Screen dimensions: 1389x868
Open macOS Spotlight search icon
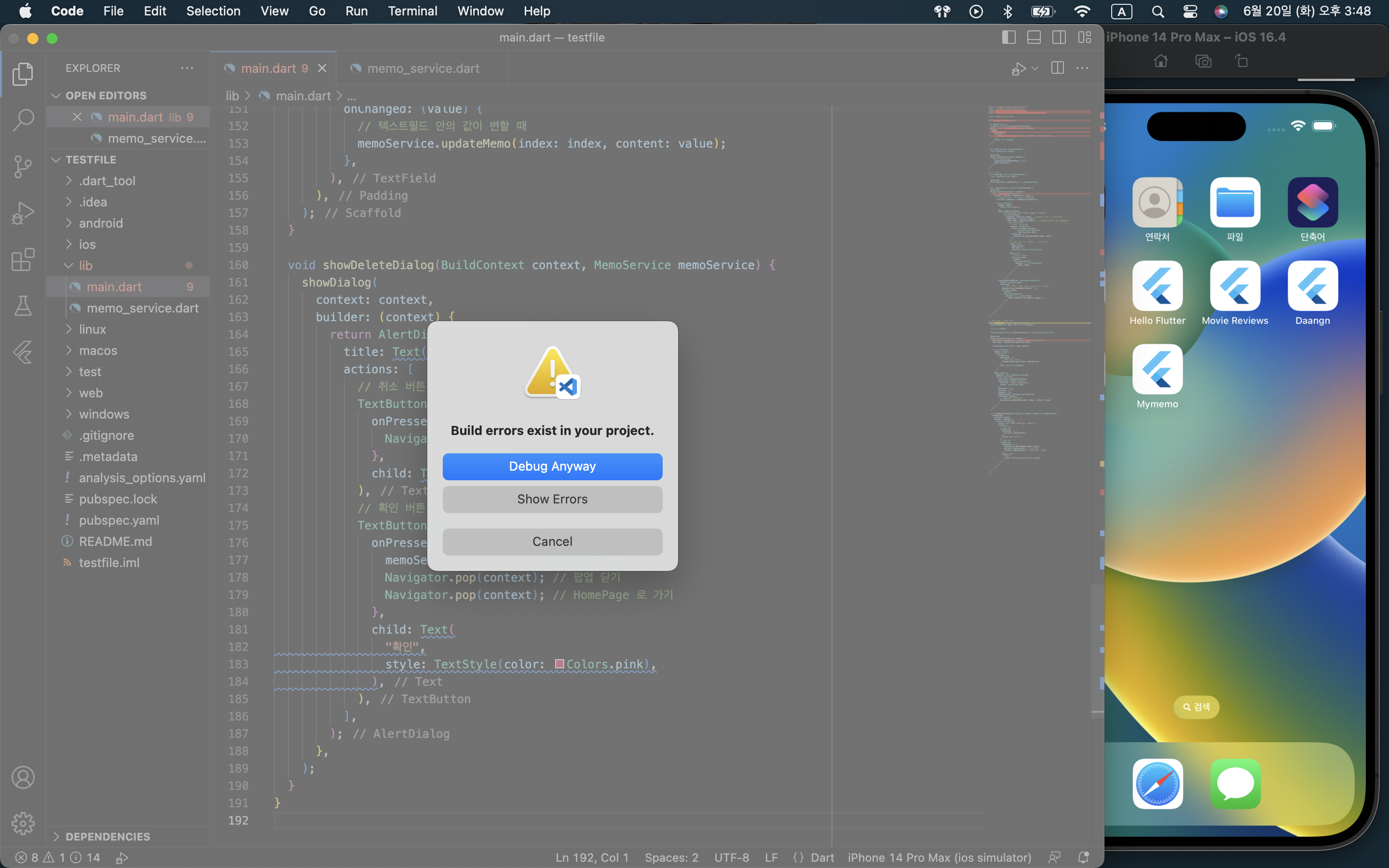pyautogui.click(x=1157, y=11)
